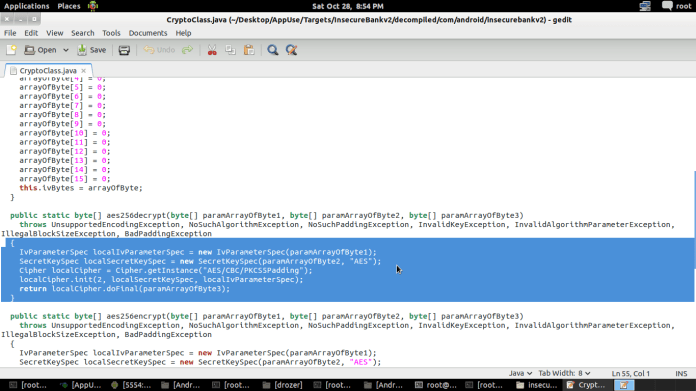Screen dimensions: 696x391
Task: Open Find with magnifying glass icon
Action: point(273,50)
